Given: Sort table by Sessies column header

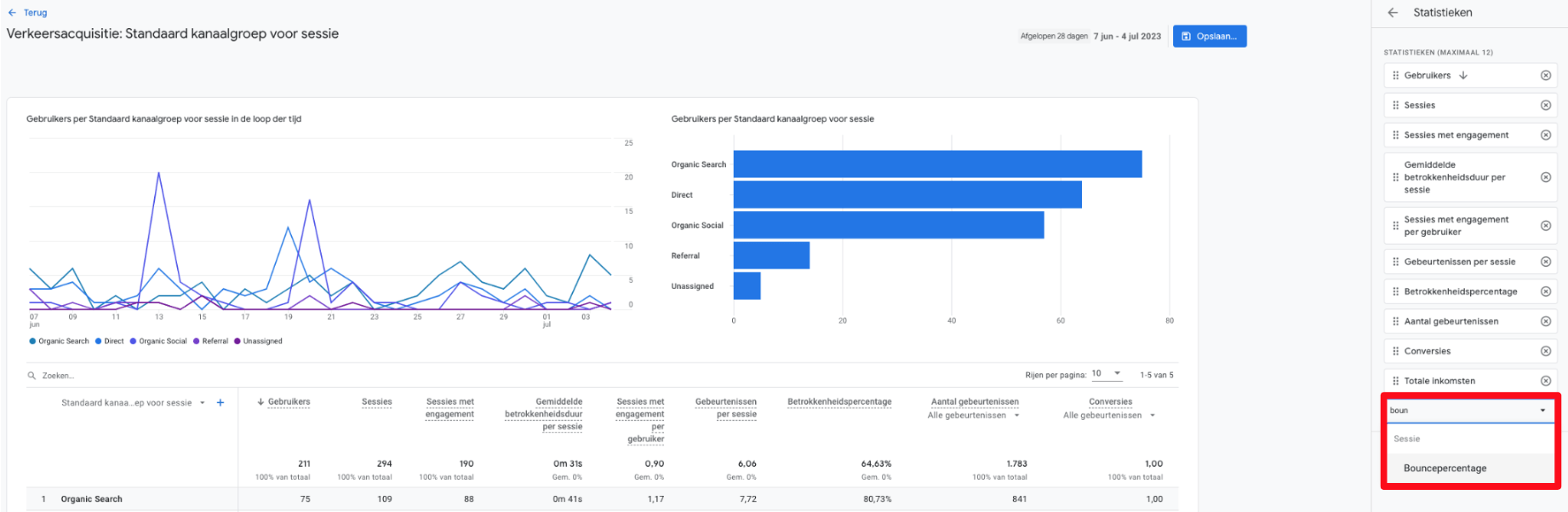Looking at the screenshot, I should pos(376,402).
